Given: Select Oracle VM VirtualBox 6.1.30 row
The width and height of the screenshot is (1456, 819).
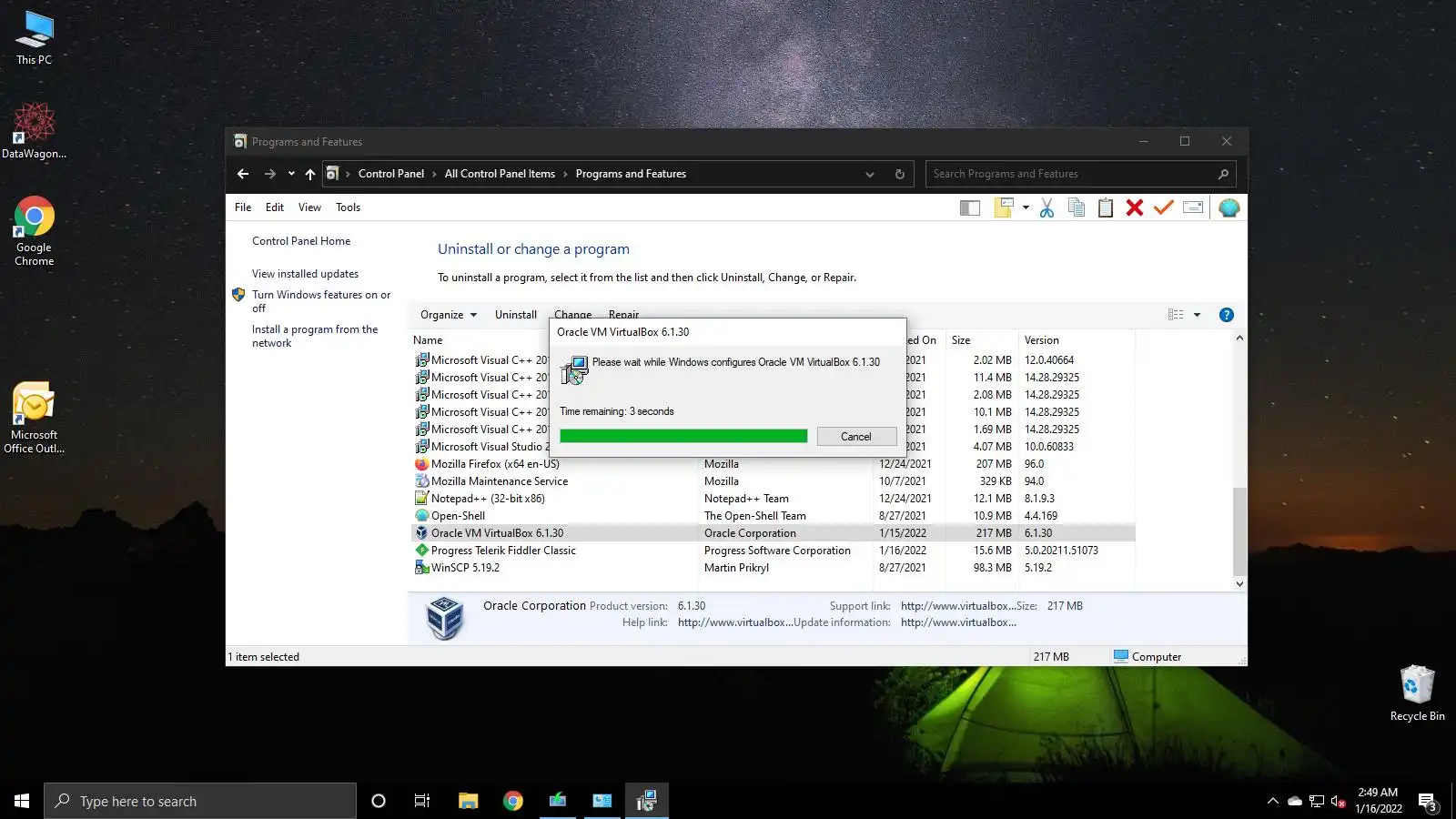Looking at the screenshot, I should 773,533.
